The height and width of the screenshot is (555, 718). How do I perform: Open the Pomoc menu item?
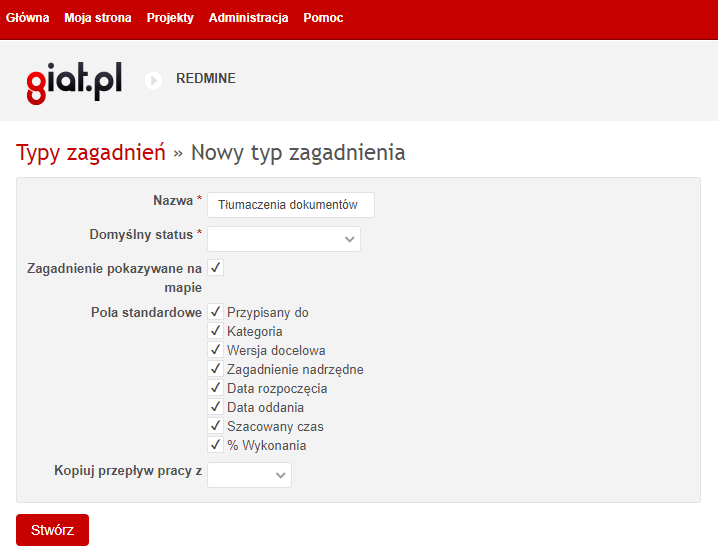323,18
